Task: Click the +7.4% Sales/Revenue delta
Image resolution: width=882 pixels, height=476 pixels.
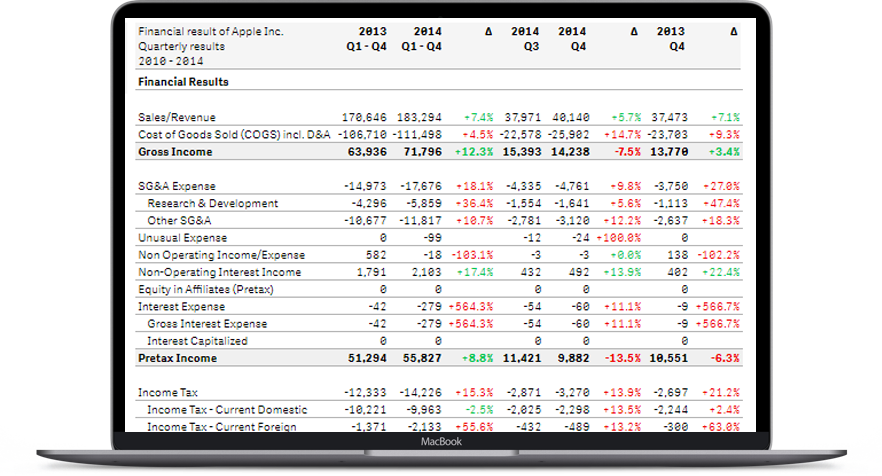Action: [x=478, y=117]
